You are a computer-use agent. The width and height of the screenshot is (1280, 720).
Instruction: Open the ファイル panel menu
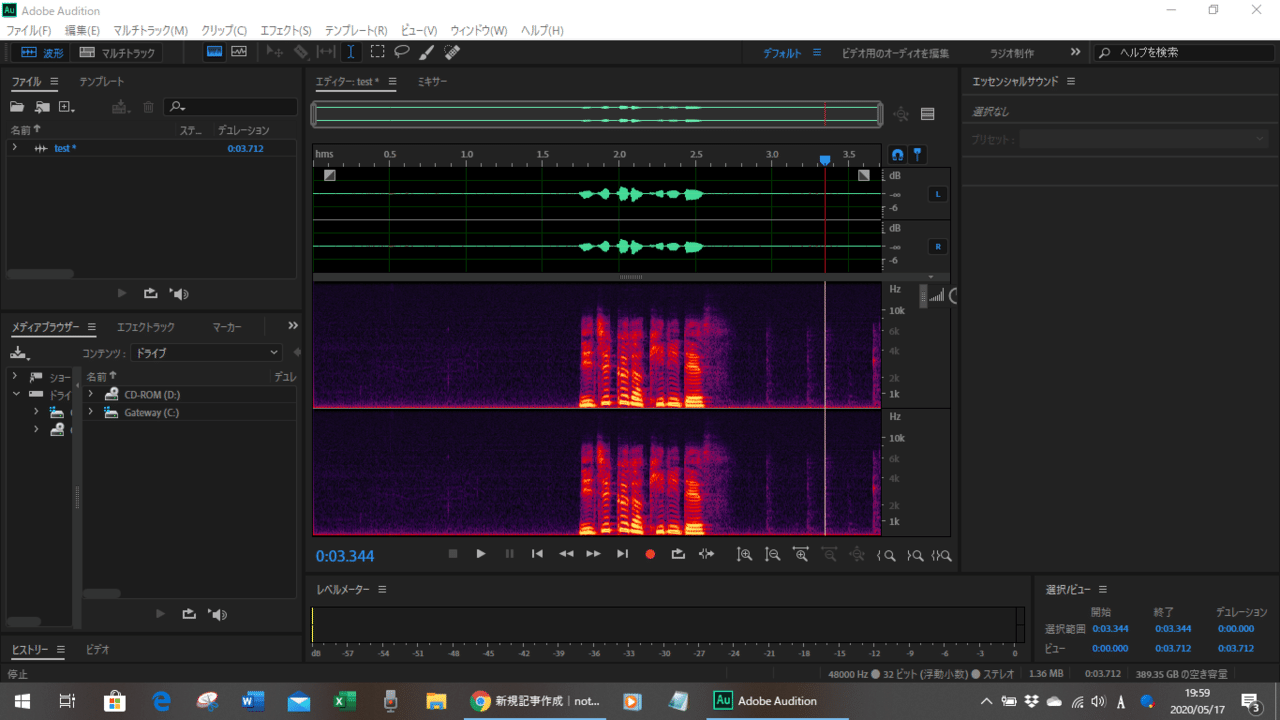click(54, 82)
